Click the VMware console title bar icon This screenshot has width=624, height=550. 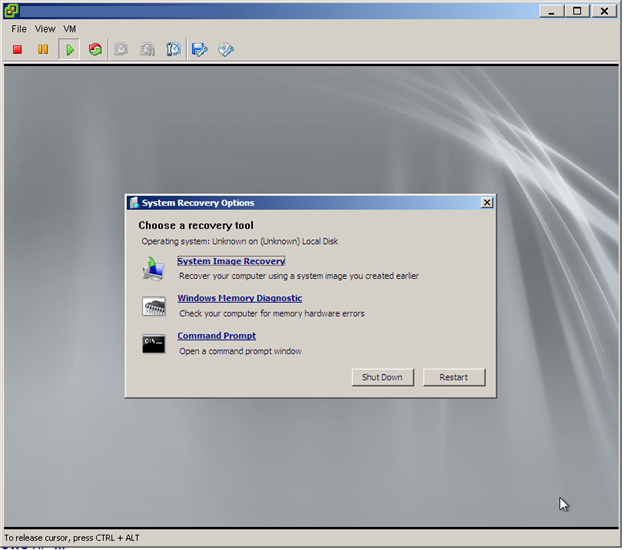(11, 11)
